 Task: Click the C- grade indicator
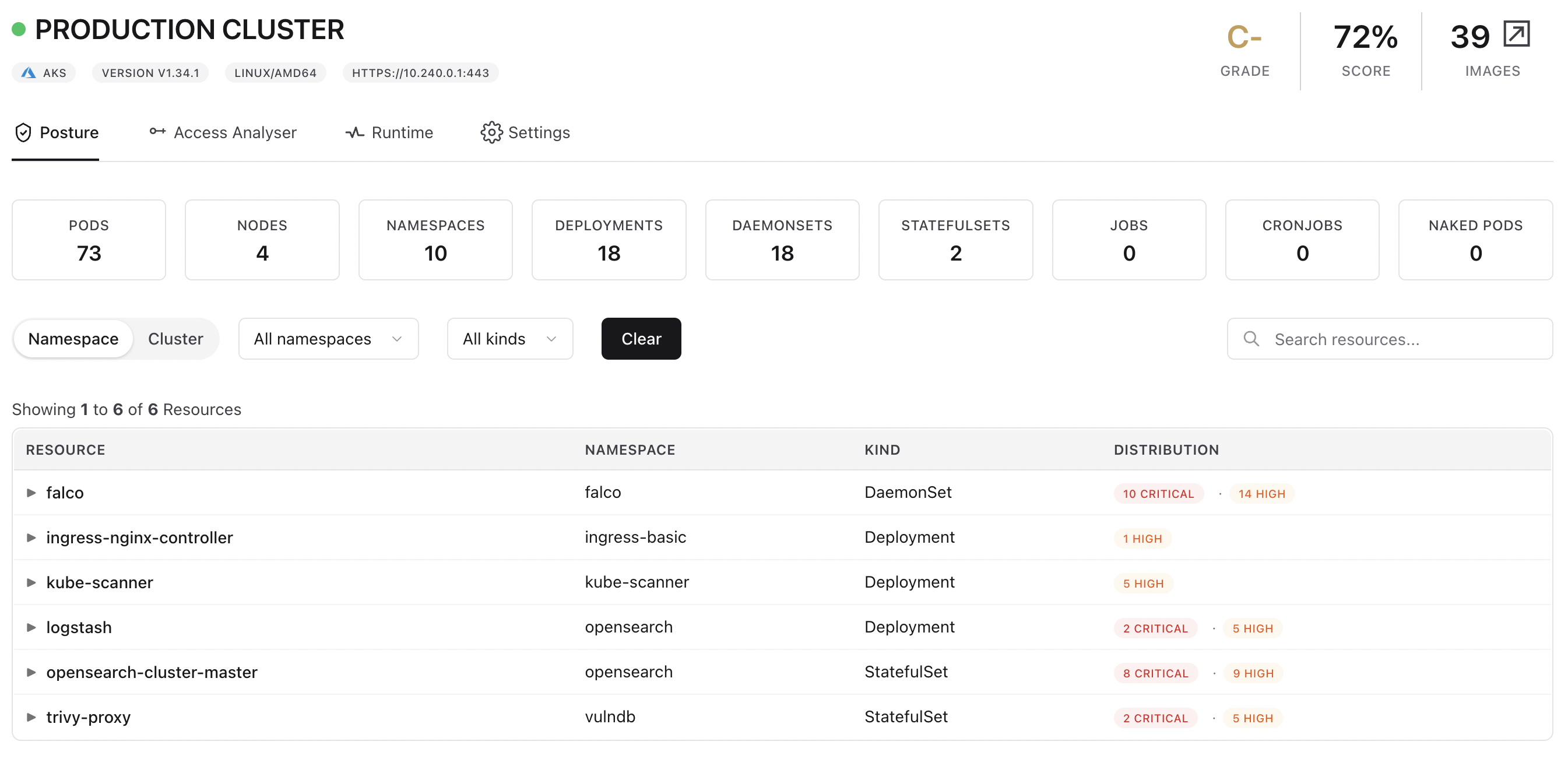pos(1244,38)
